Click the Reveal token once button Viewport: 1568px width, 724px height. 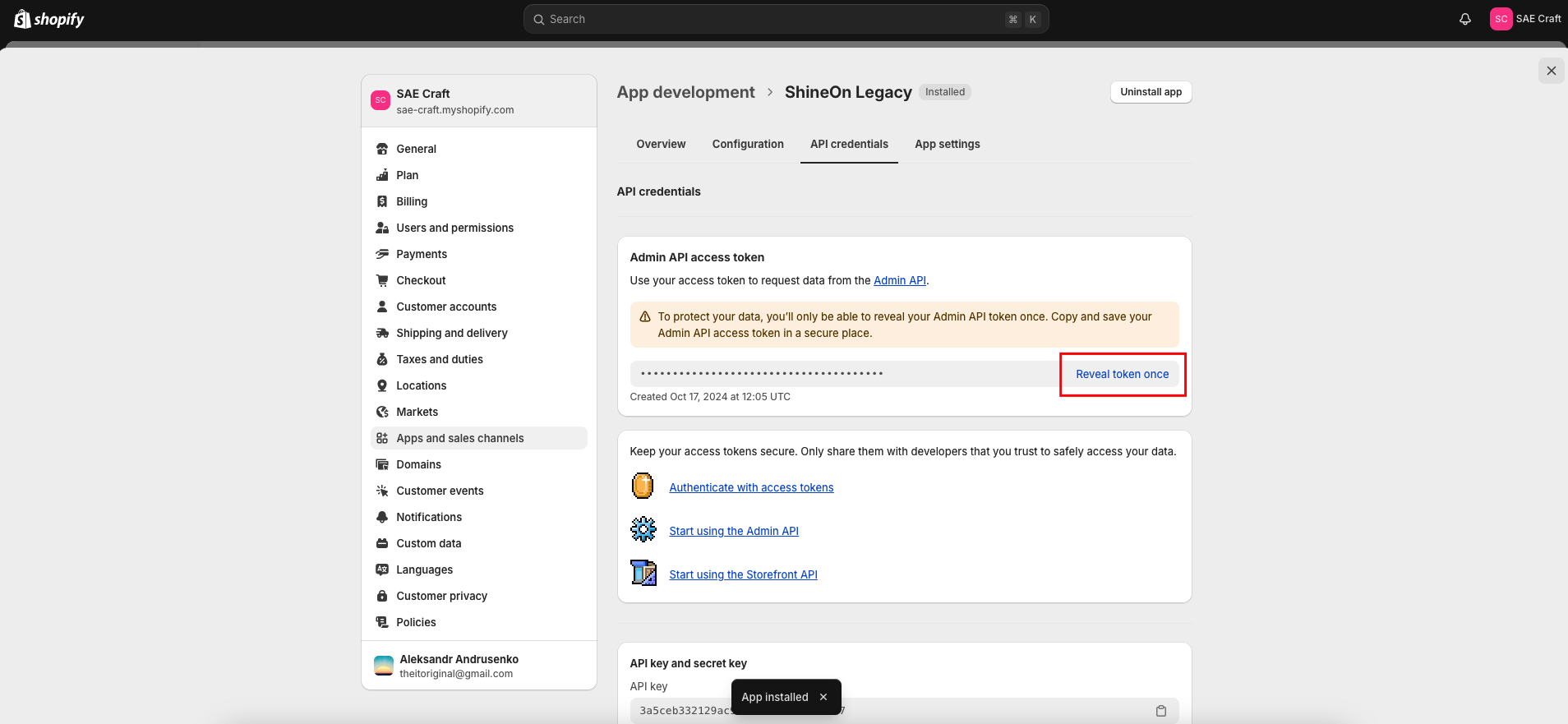(1123, 374)
